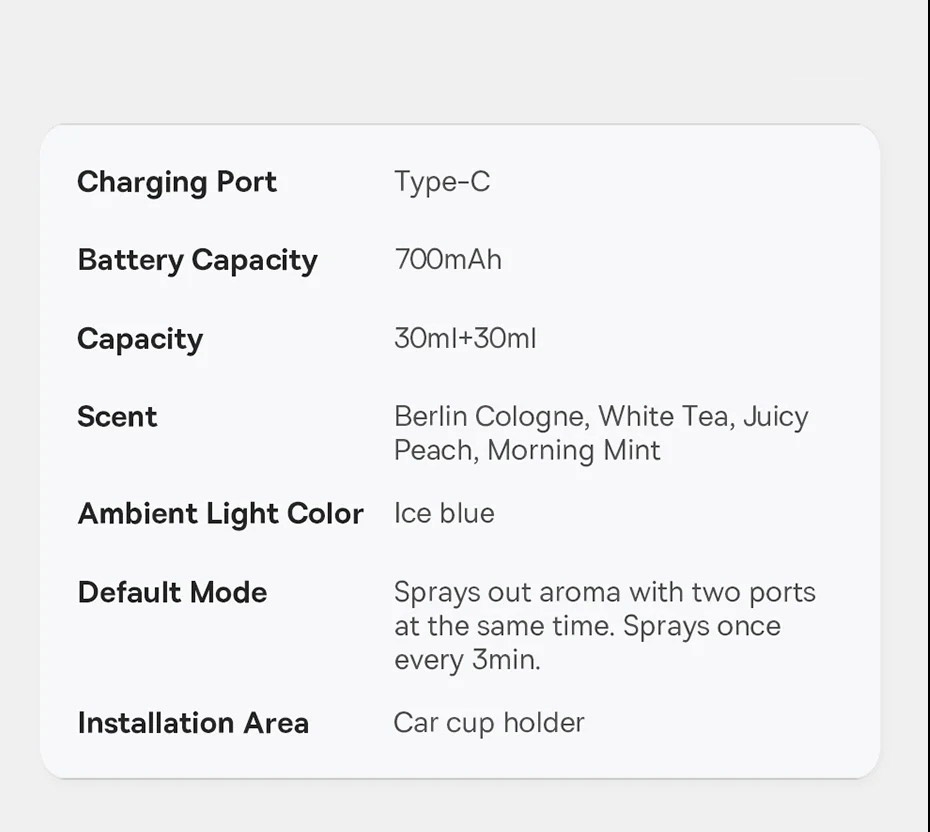Select the 700mAh battery value
Image resolution: width=930 pixels, height=832 pixels.
coord(448,260)
